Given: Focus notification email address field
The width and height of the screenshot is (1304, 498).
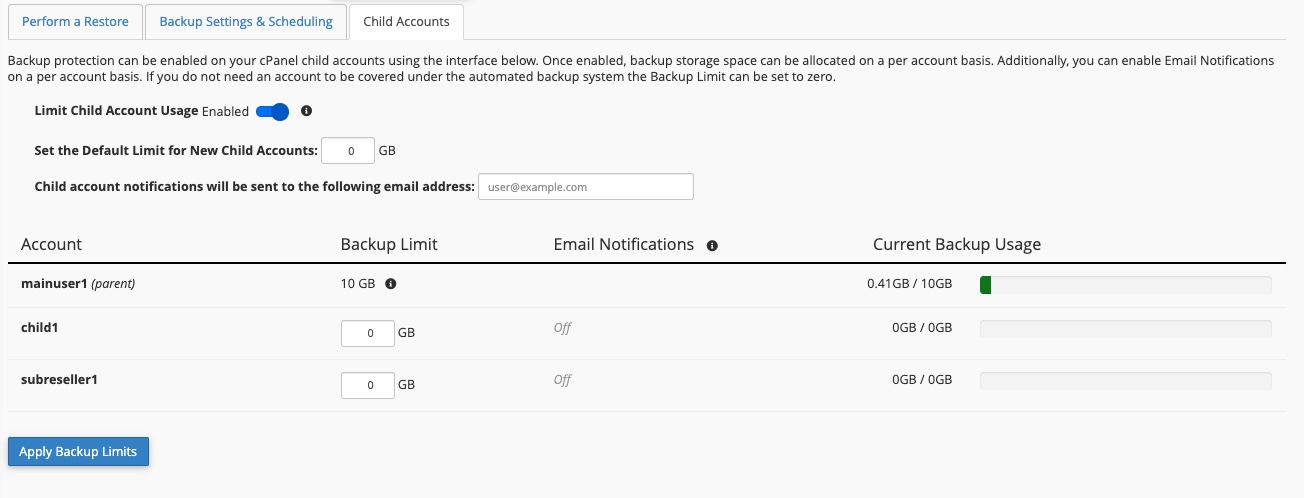Looking at the screenshot, I should pyautogui.click(x=585, y=187).
